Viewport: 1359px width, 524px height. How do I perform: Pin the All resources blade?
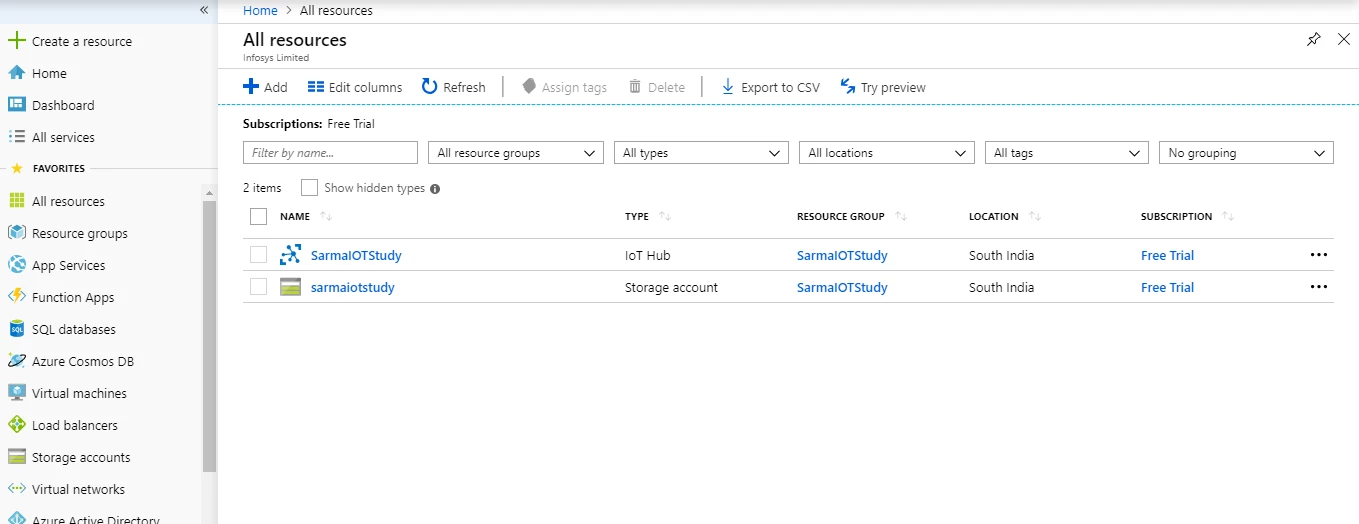[1314, 39]
